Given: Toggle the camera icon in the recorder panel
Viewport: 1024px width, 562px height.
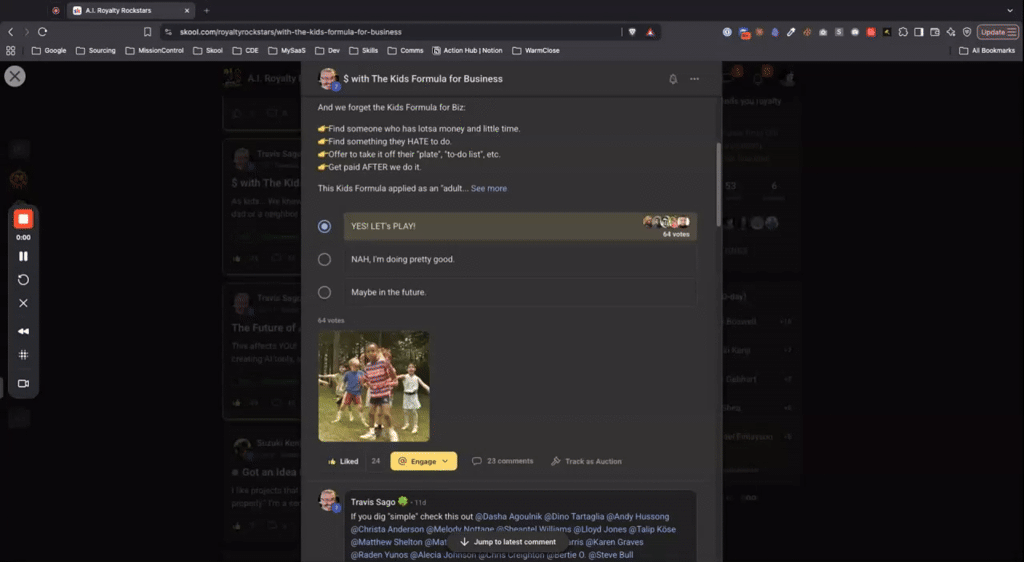Looking at the screenshot, I should pyautogui.click(x=24, y=384).
